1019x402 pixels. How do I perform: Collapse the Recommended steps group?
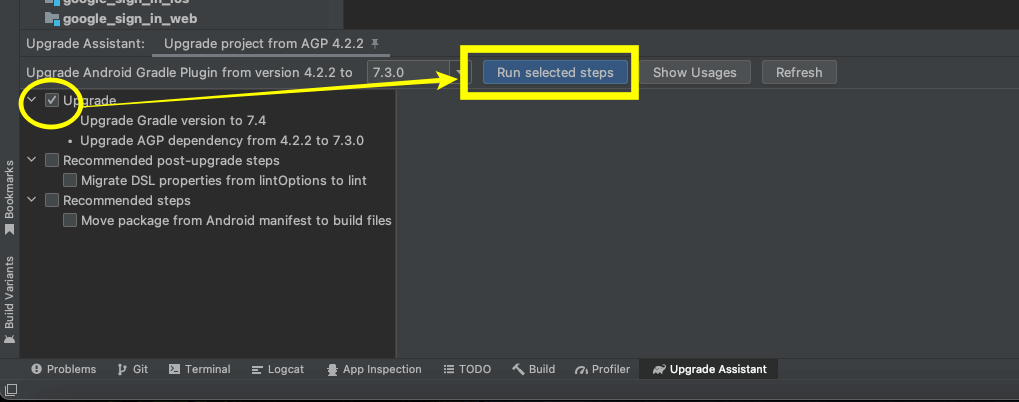(31, 200)
